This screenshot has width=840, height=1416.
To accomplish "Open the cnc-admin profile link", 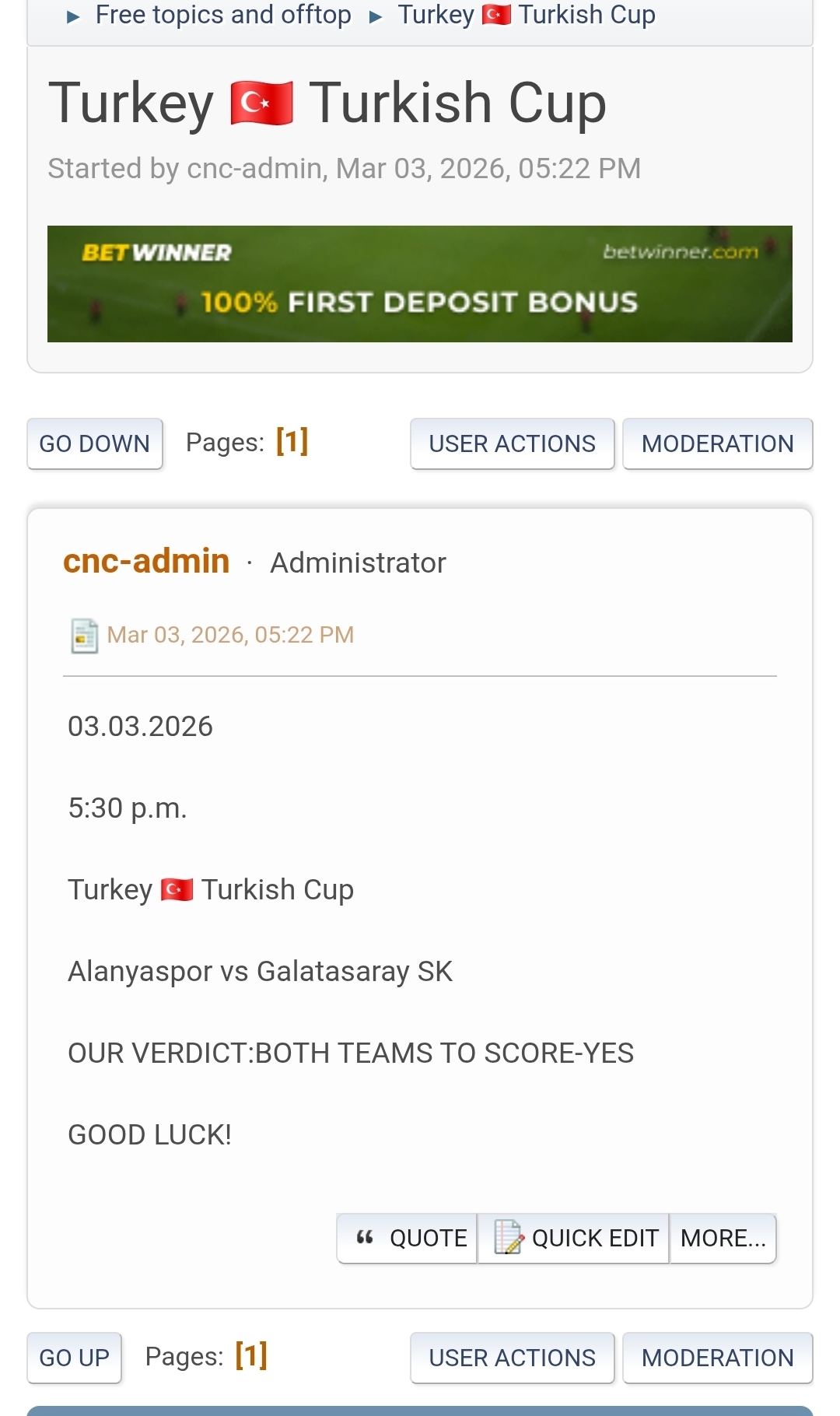I will (146, 561).
